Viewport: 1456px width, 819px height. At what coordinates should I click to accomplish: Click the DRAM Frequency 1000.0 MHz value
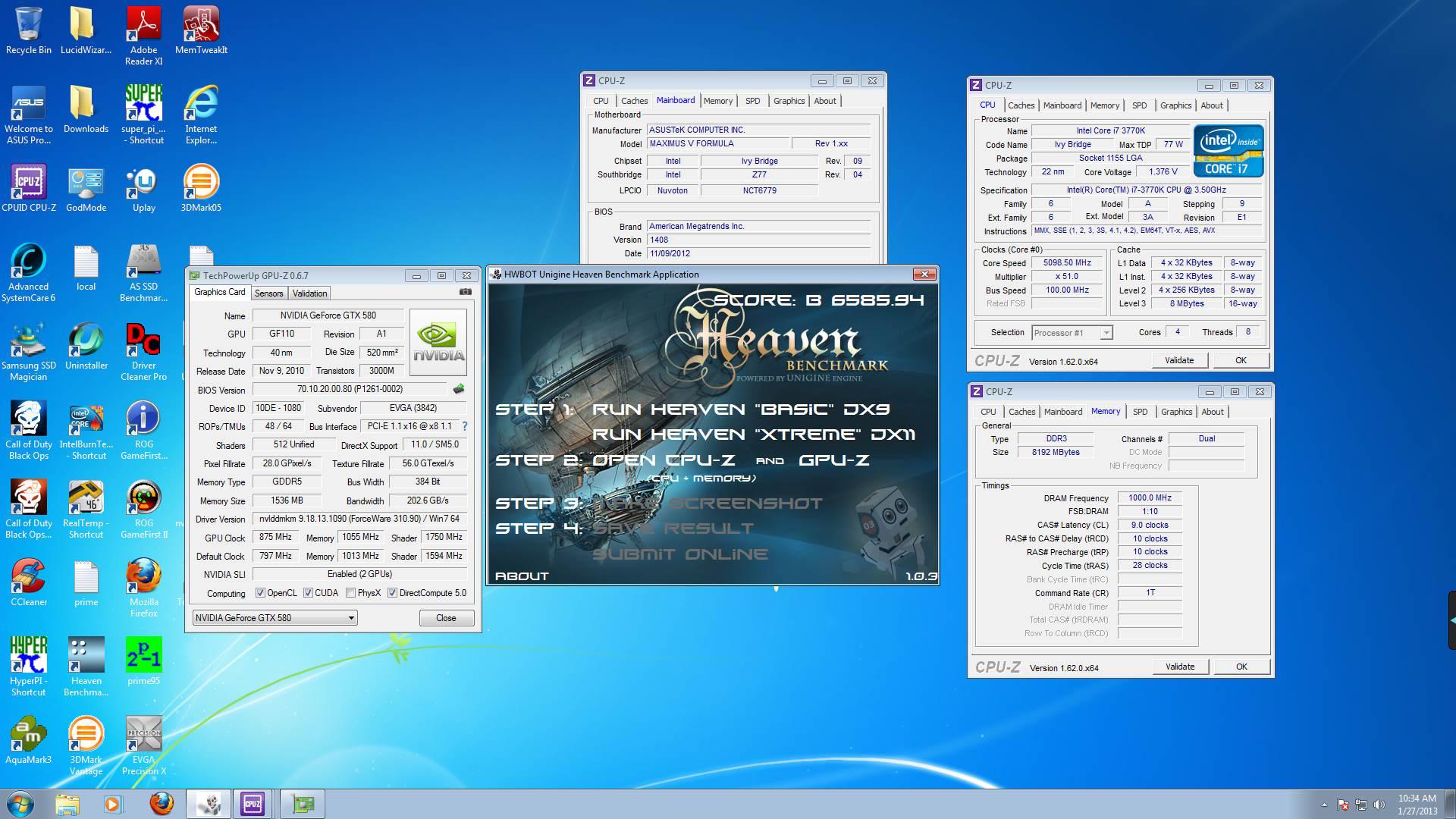[1150, 497]
